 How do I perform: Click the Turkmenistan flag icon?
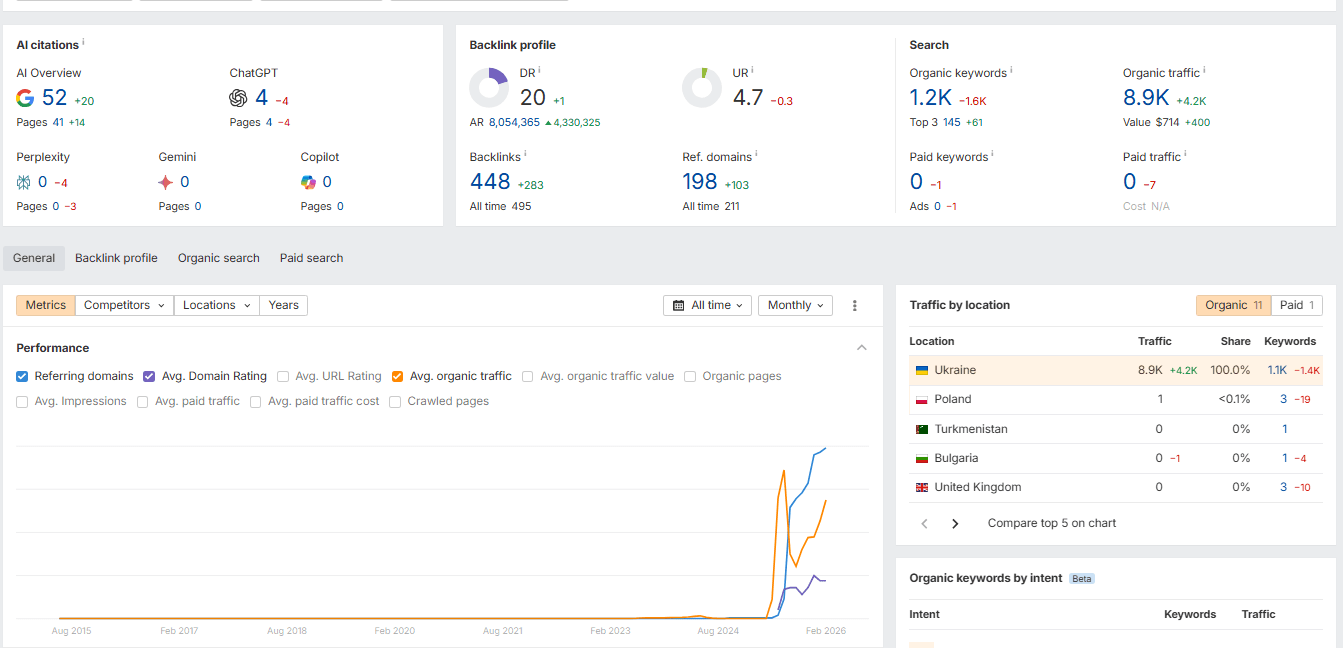[922, 429]
